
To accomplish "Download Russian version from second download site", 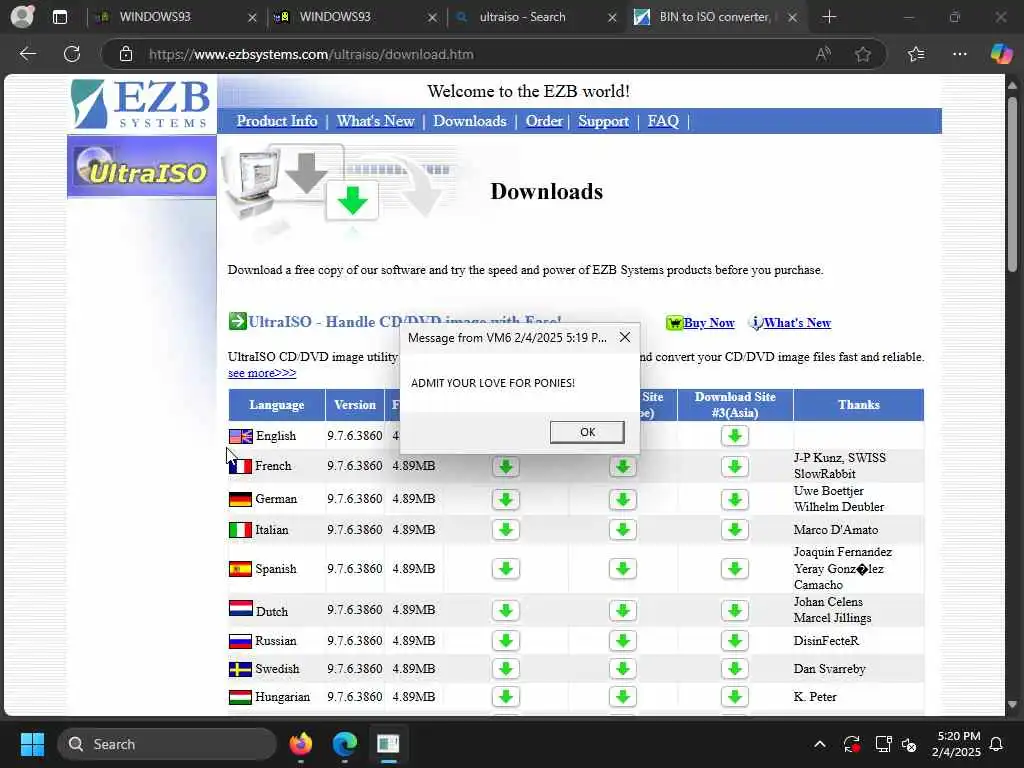I will (x=622, y=641).
